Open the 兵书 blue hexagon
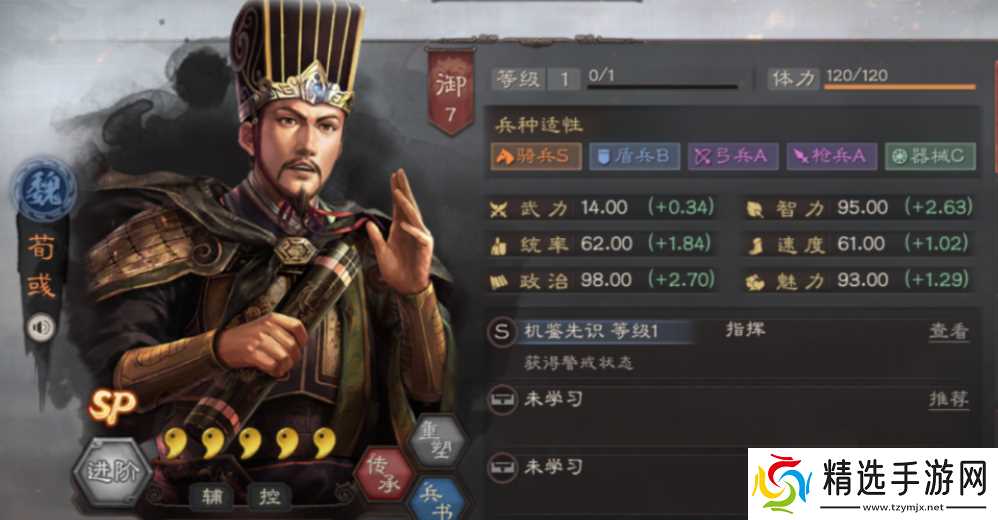This screenshot has width=998, height=520. (439, 500)
